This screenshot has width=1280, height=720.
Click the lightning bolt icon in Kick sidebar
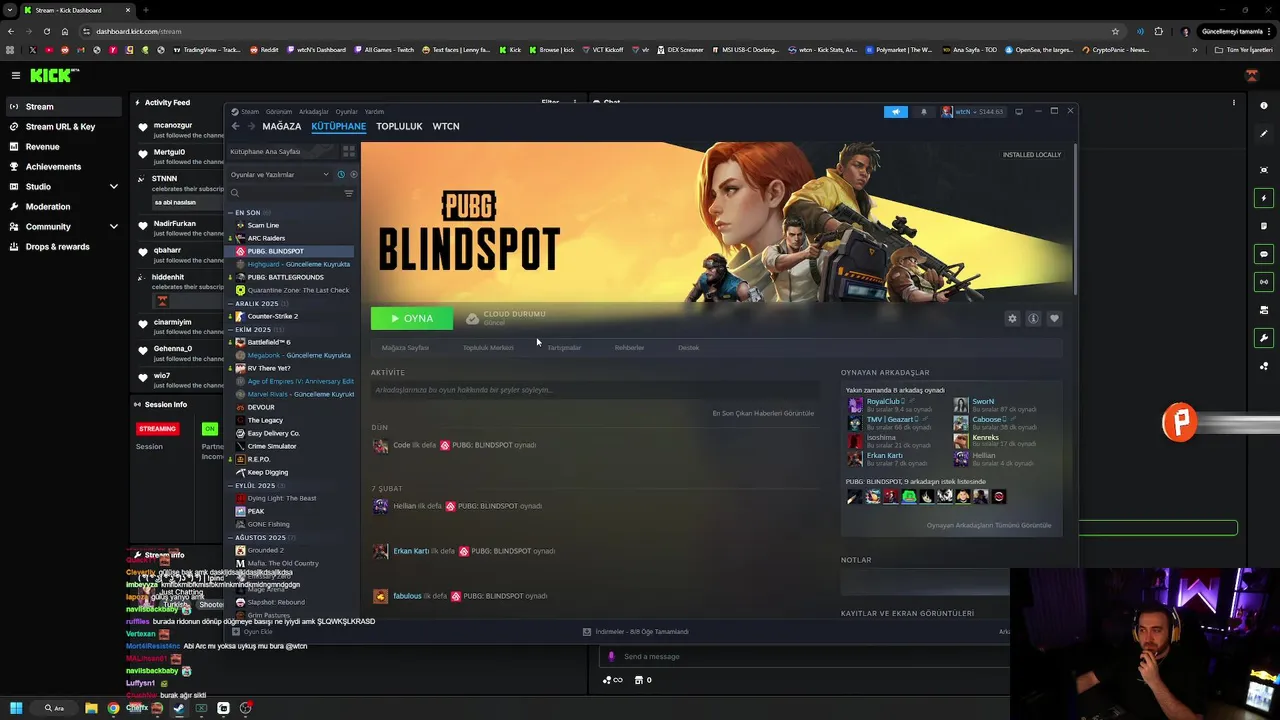[x=1265, y=198]
